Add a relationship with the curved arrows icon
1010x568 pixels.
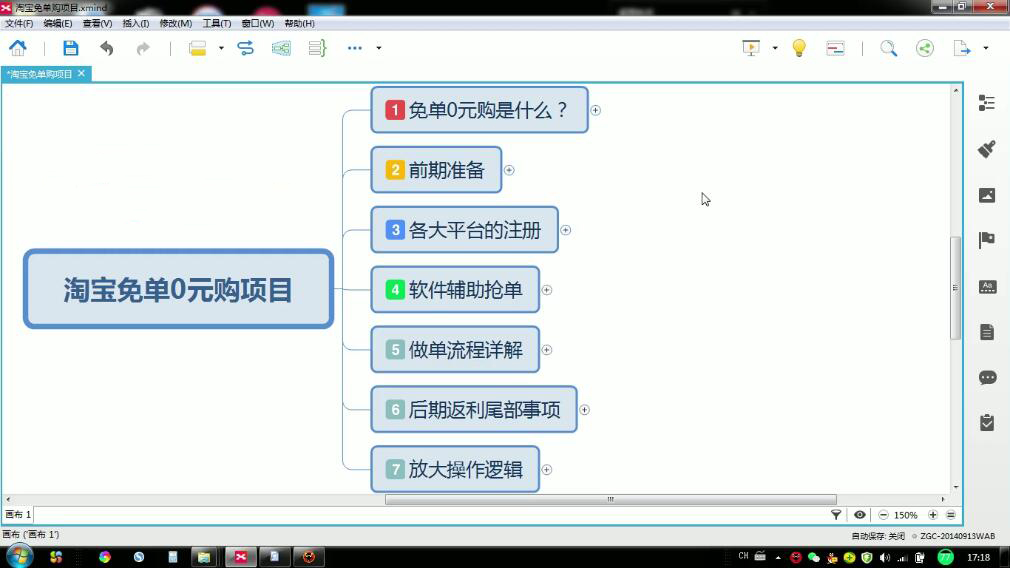pyautogui.click(x=245, y=48)
